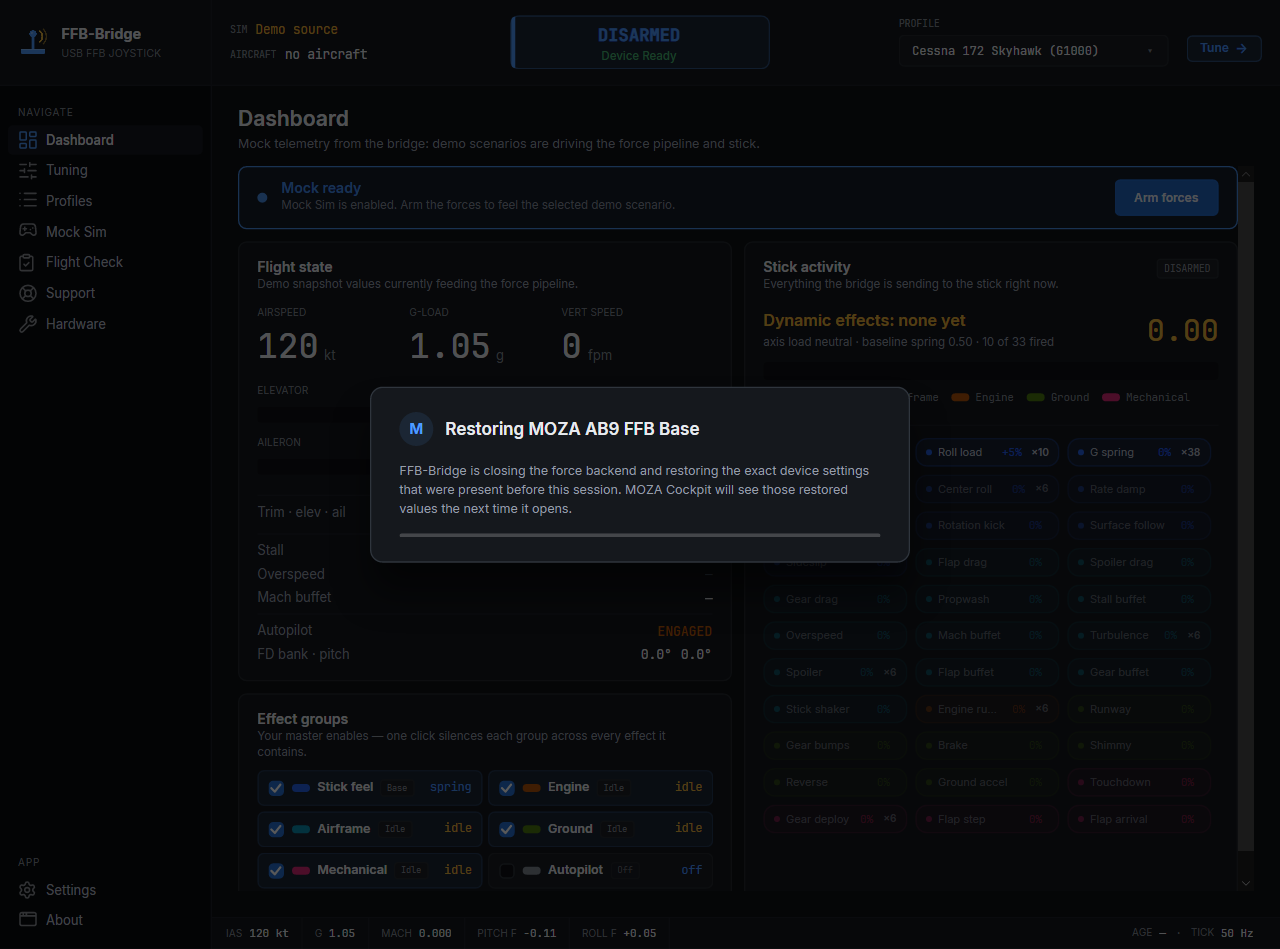The height and width of the screenshot is (949, 1280).
Task: Click the DISARMED badge in Stick activity
Action: 1187,268
